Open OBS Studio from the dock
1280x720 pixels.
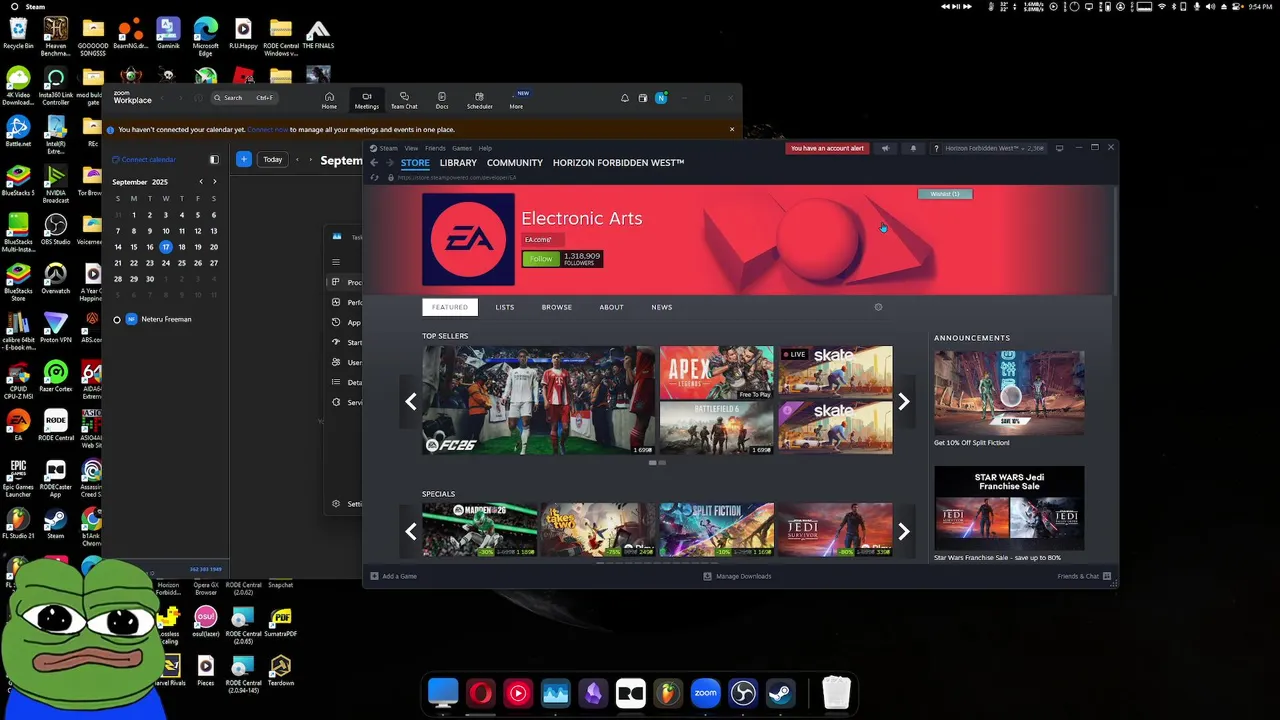tap(743, 693)
